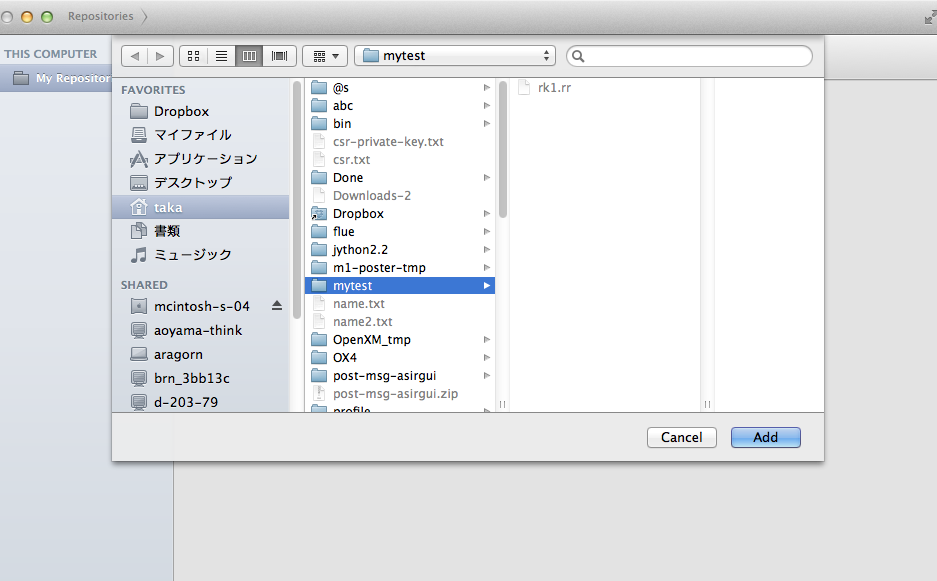
Task: Switch to Cover Flow view
Action: pos(279,56)
